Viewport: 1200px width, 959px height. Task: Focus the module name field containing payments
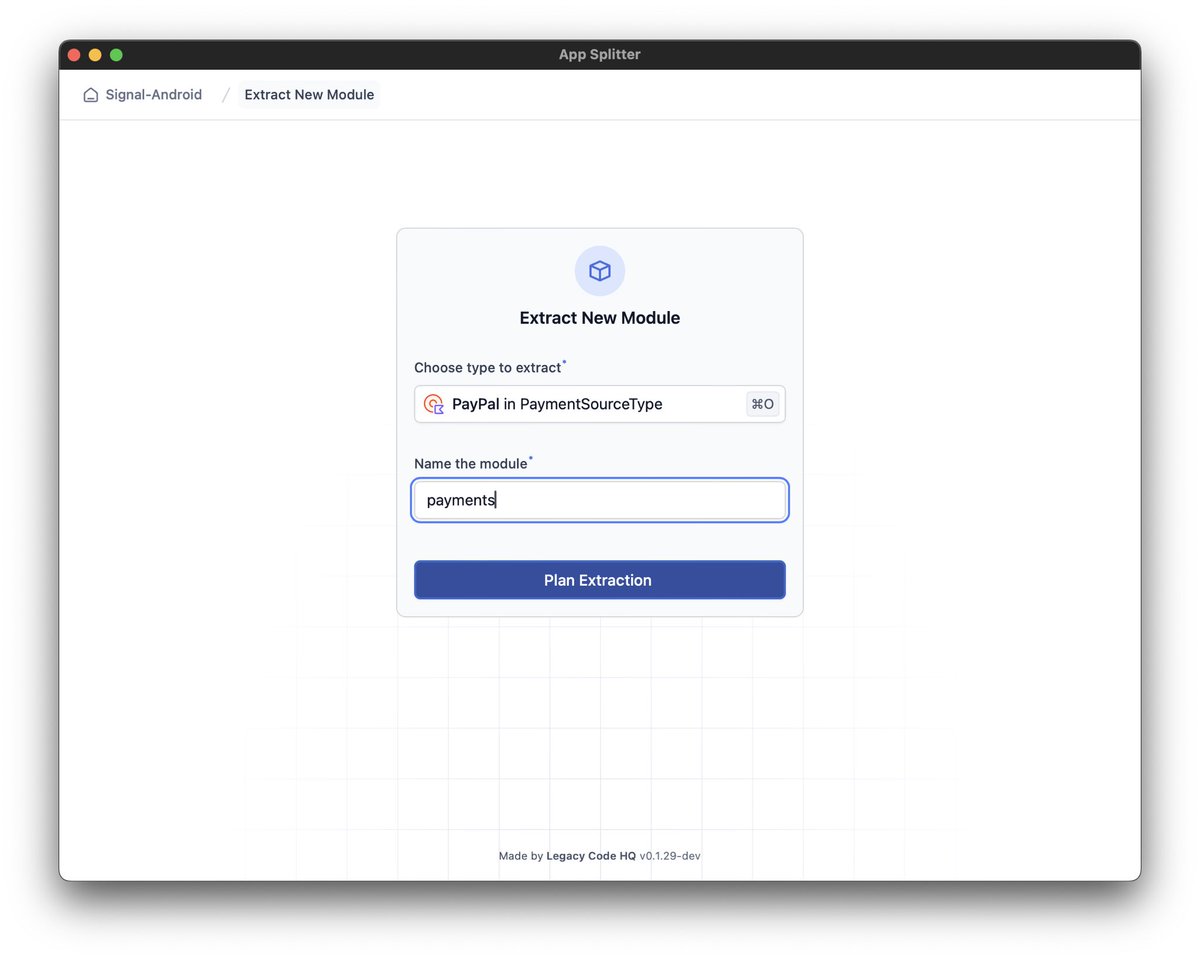600,500
